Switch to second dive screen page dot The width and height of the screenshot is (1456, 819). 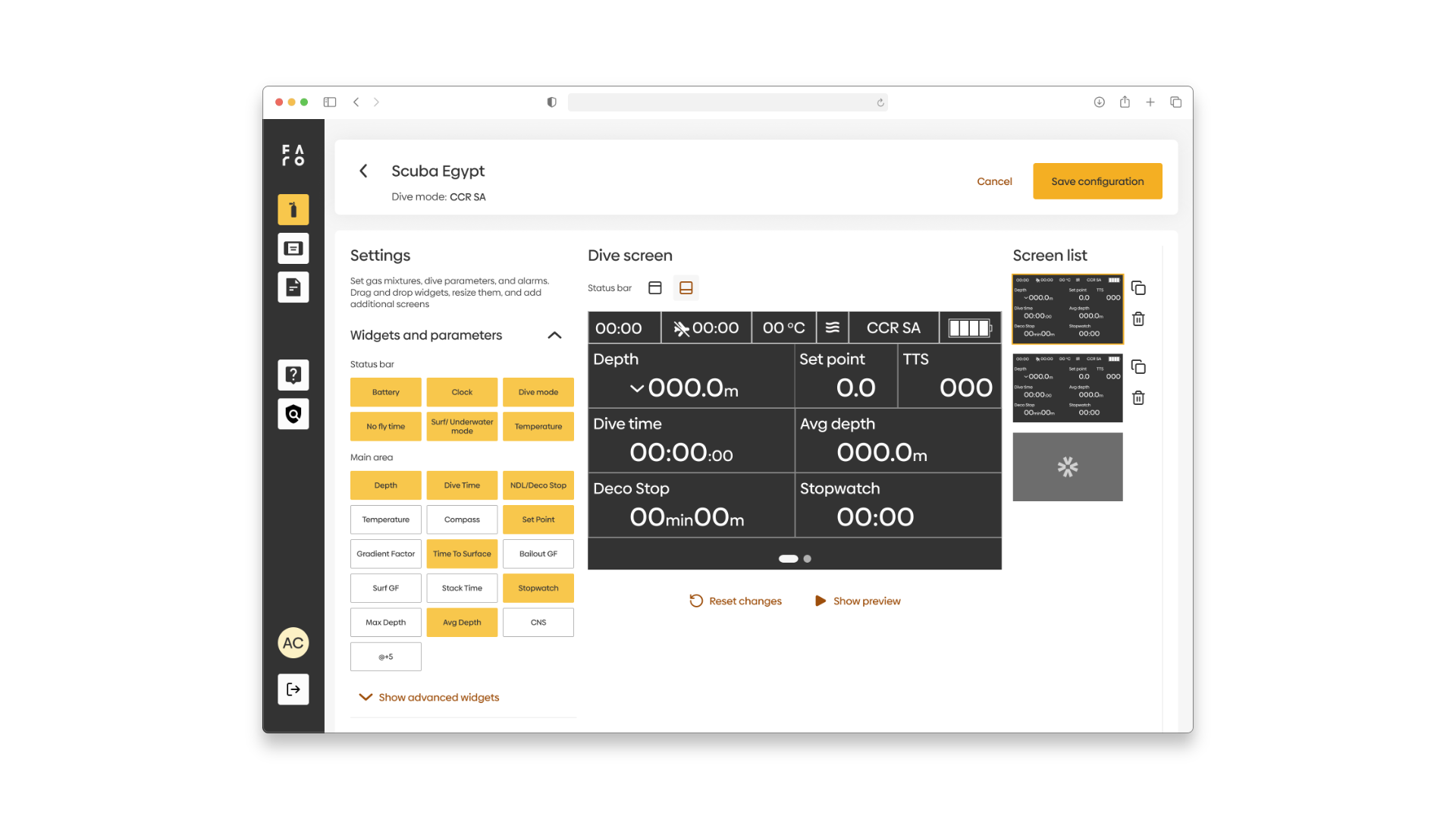point(808,559)
